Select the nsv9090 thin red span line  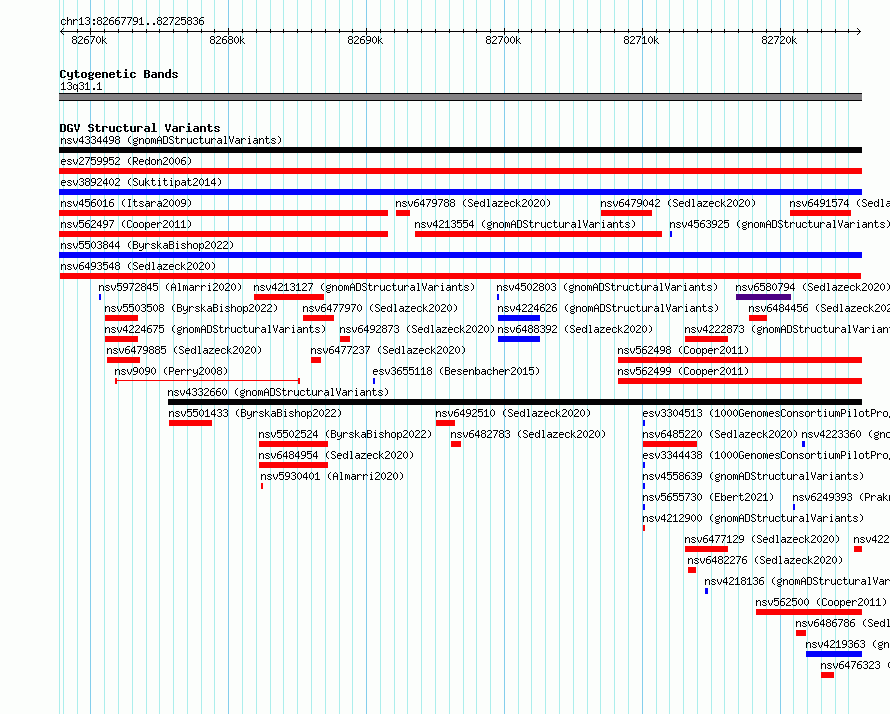pos(207,381)
